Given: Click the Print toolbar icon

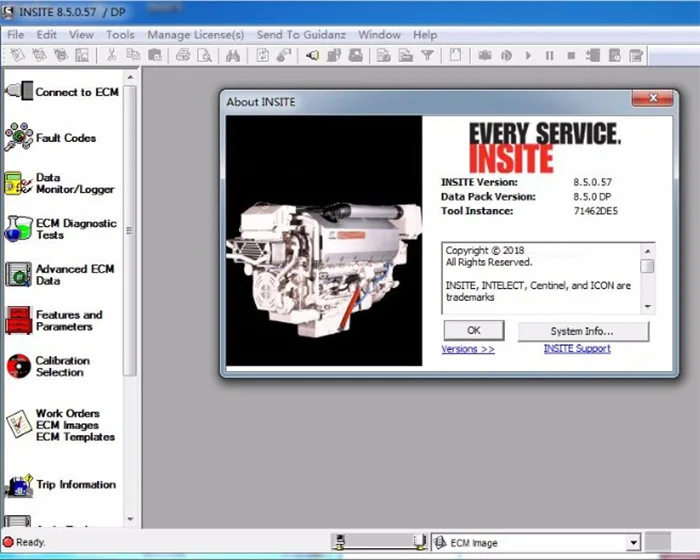Looking at the screenshot, I should point(183,55).
